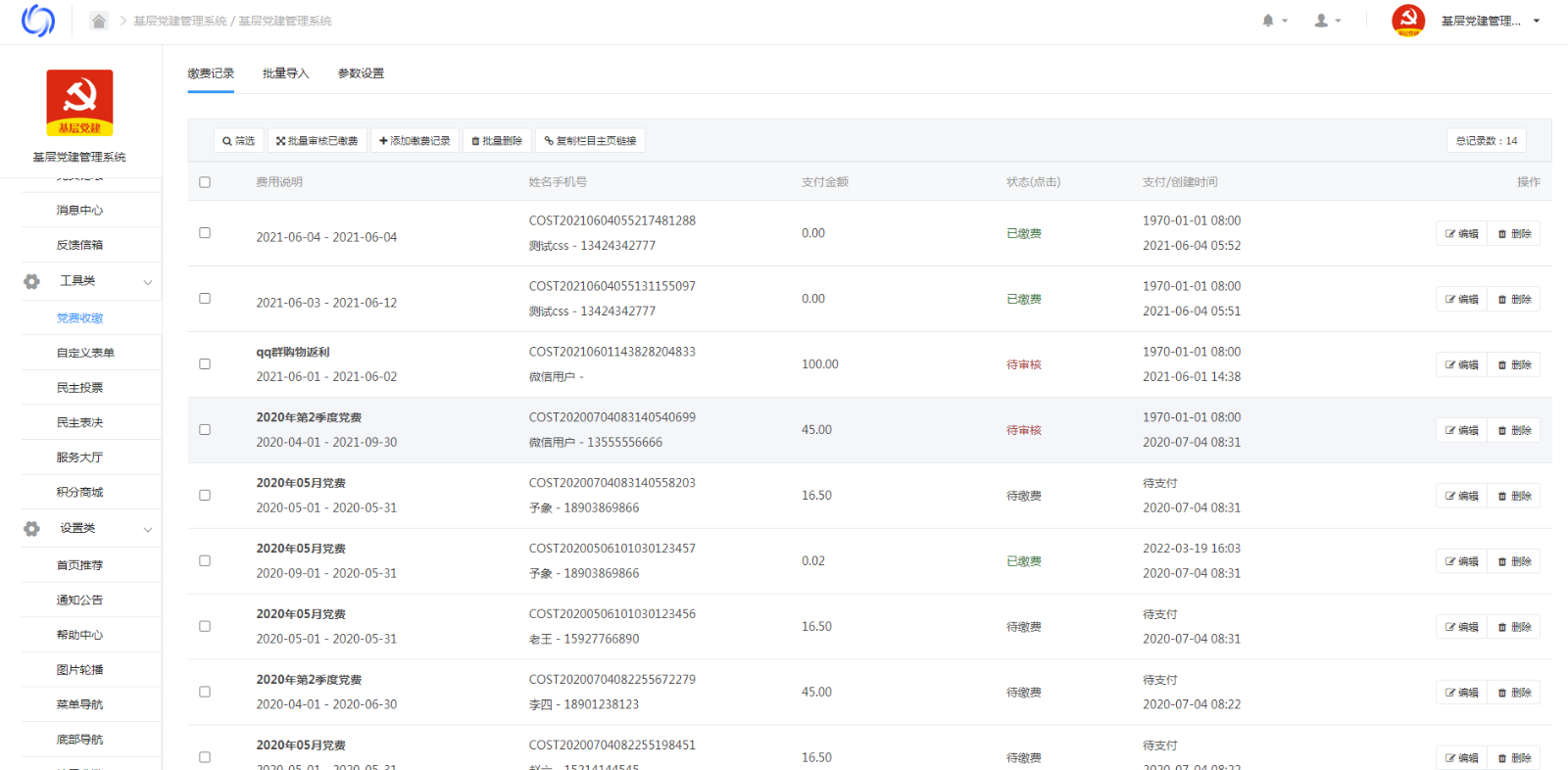Click the 工具类 gear icon
1568x770 pixels.
click(31, 282)
